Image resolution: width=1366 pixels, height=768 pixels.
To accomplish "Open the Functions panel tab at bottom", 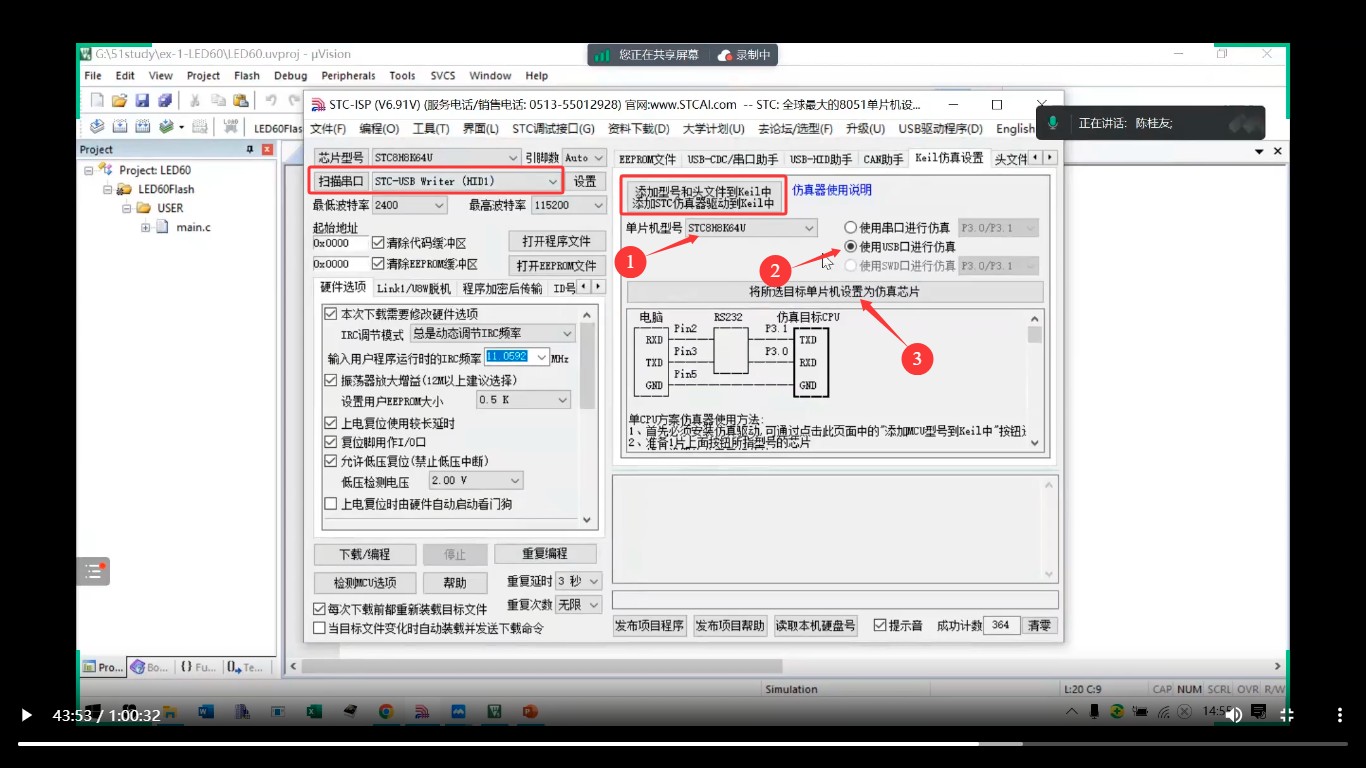I will (192, 666).
